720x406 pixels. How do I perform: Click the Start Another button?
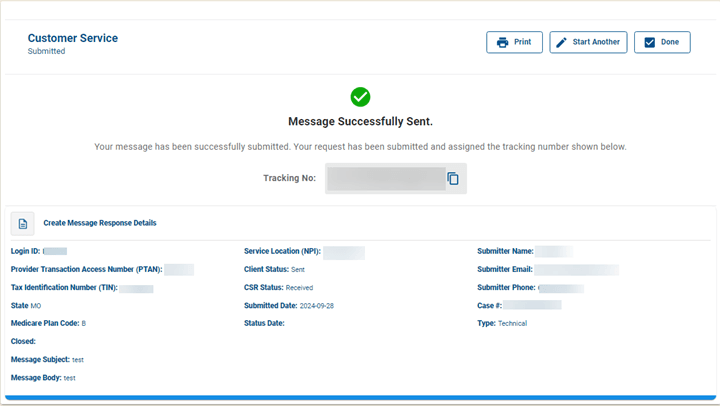tap(588, 42)
